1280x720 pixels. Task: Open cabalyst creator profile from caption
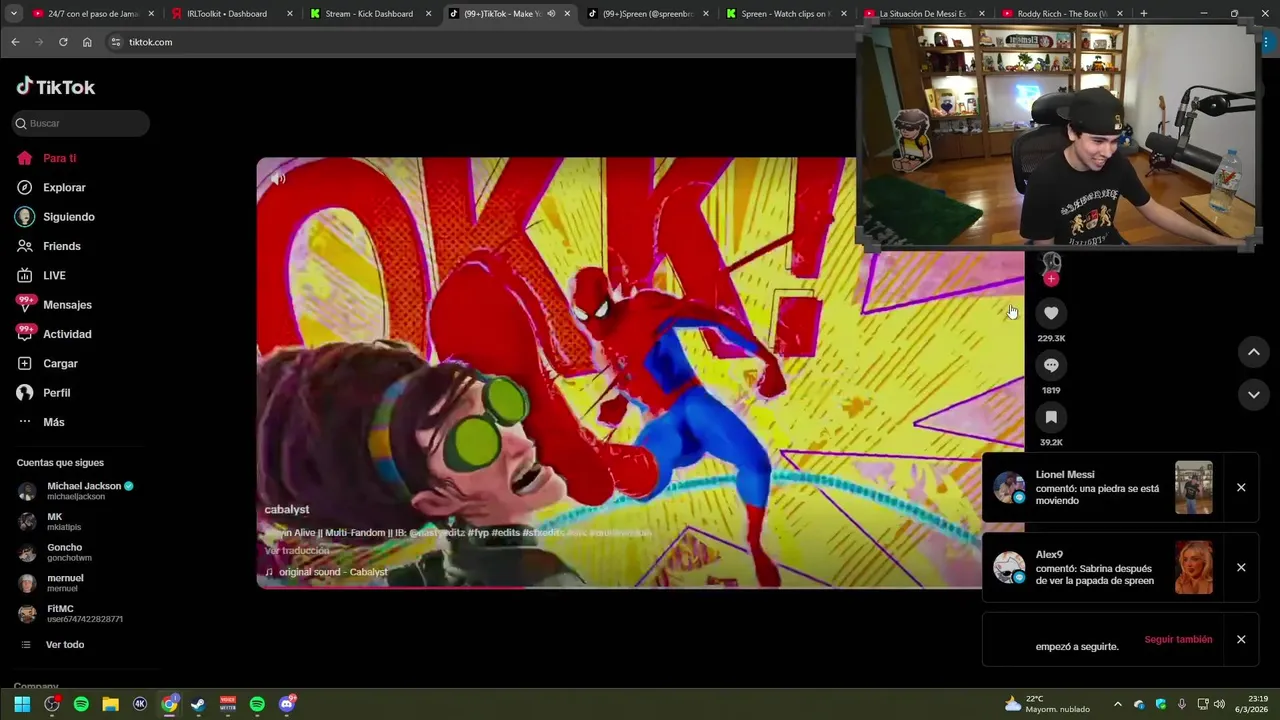tap(287, 510)
